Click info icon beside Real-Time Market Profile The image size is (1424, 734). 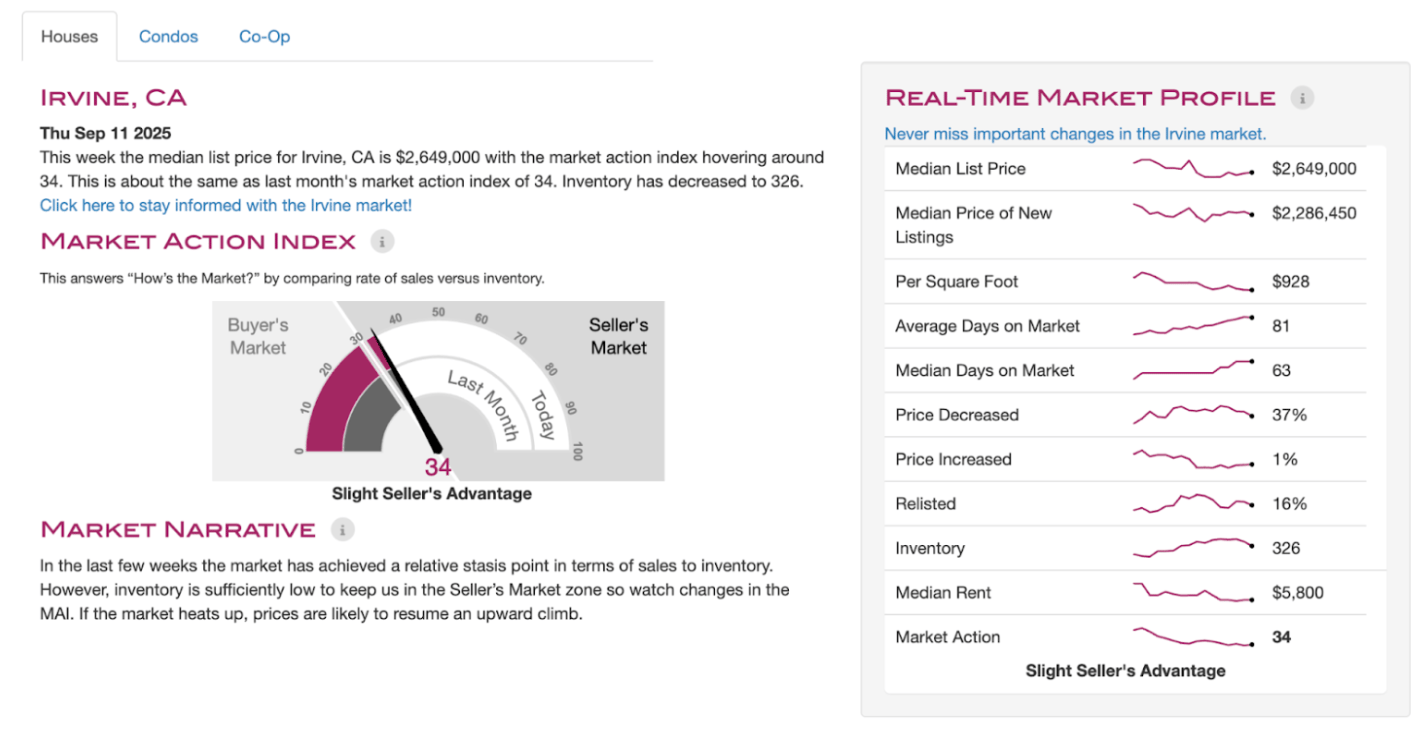pos(1301,98)
